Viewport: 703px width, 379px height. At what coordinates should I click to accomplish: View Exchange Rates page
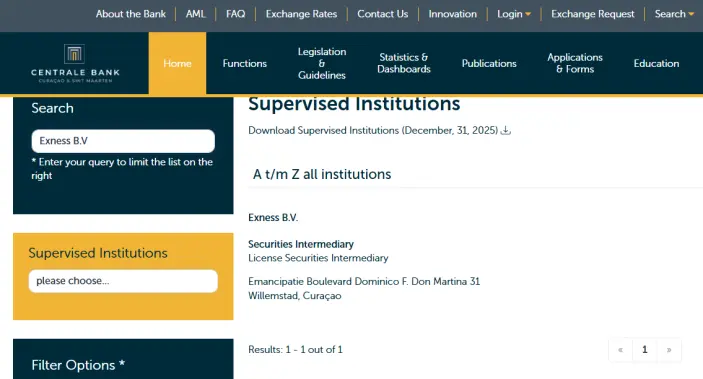click(x=301, y=14)
